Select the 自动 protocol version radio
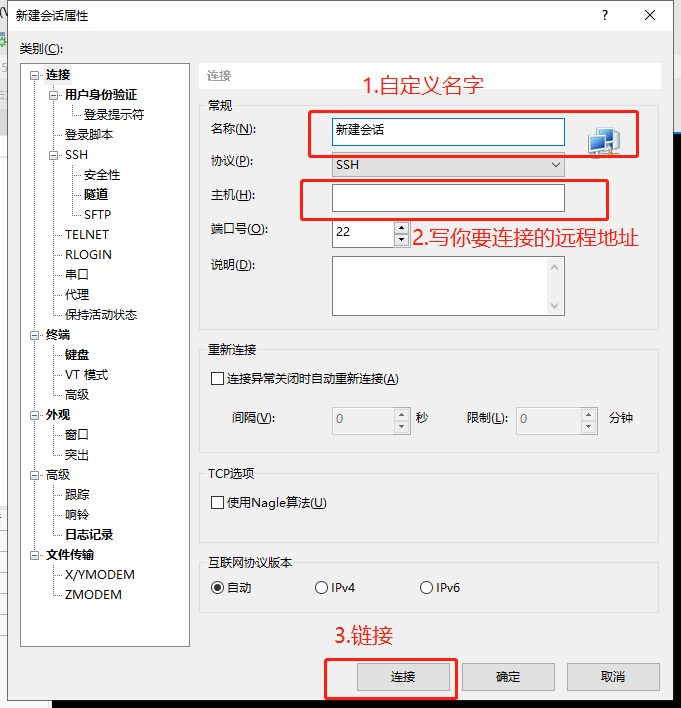 pos(217,587)
